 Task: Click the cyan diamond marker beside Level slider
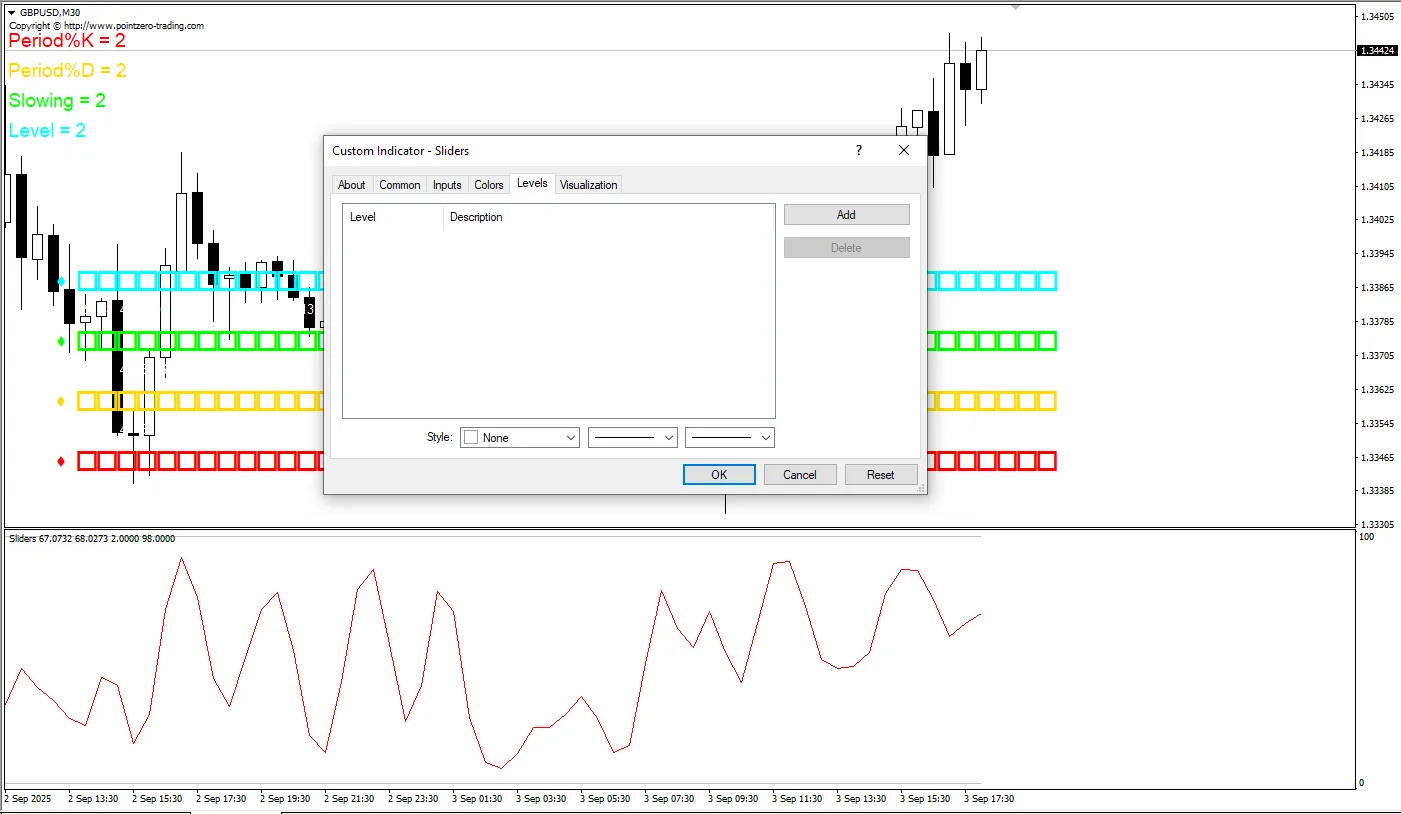(x=62, y=281)
